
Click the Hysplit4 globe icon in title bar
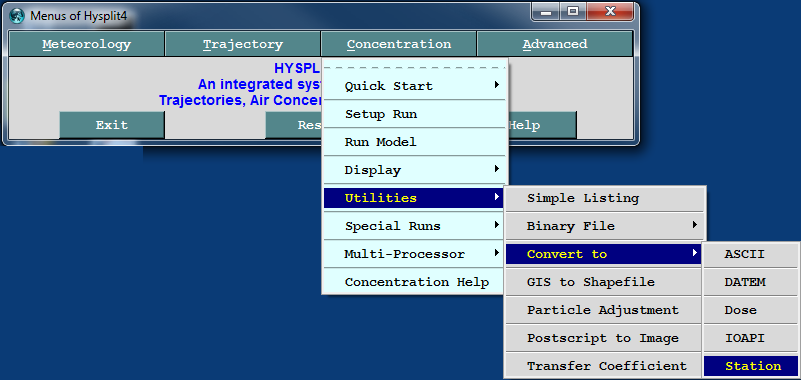(17, 15)
